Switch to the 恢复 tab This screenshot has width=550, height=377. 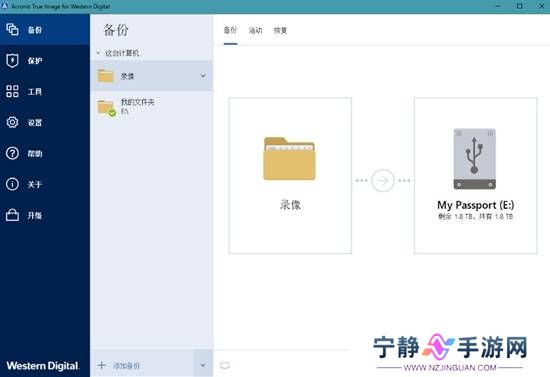(280, 31)
